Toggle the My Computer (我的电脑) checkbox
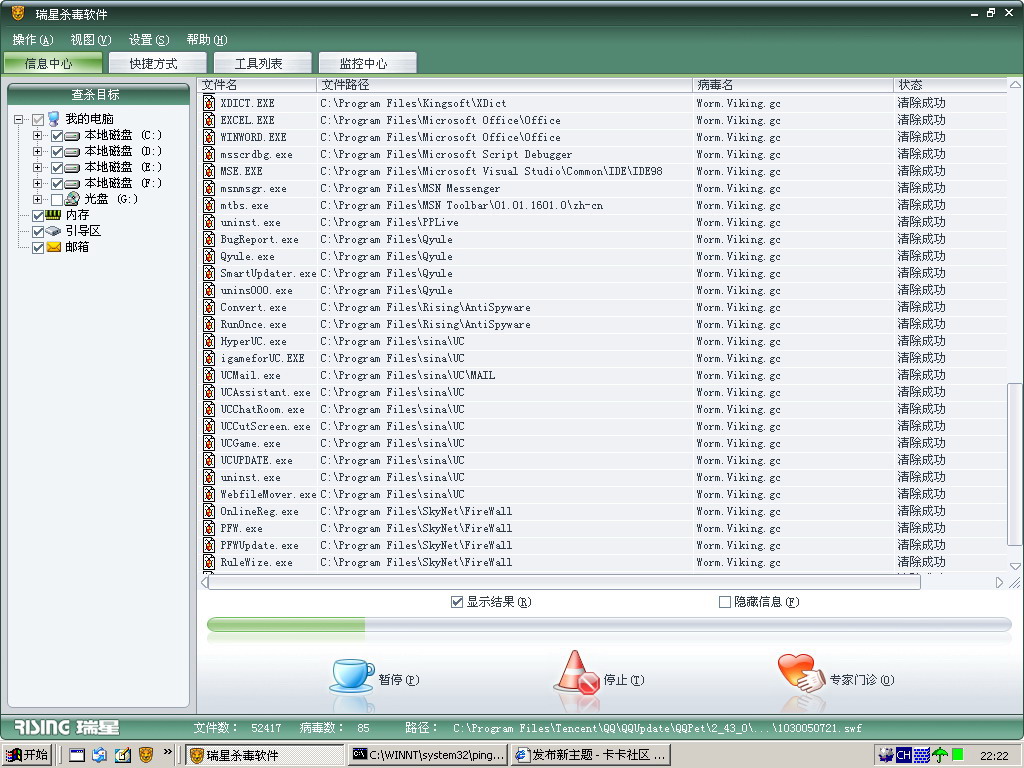This screenshot has width=1024, height=768. tap(38, 120)
